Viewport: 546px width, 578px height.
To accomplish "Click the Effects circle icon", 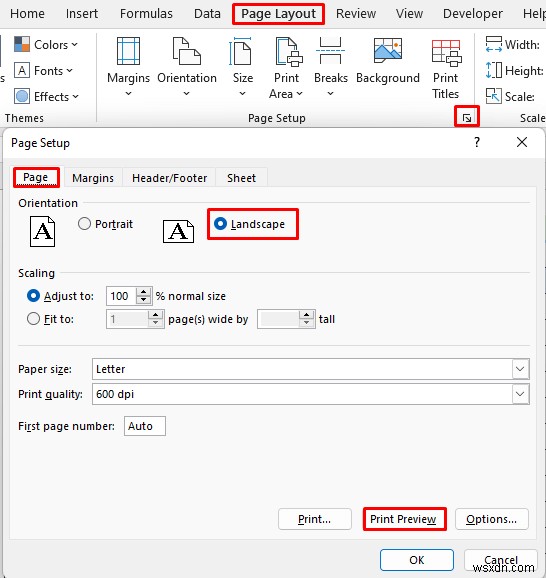I will point(22,96).
